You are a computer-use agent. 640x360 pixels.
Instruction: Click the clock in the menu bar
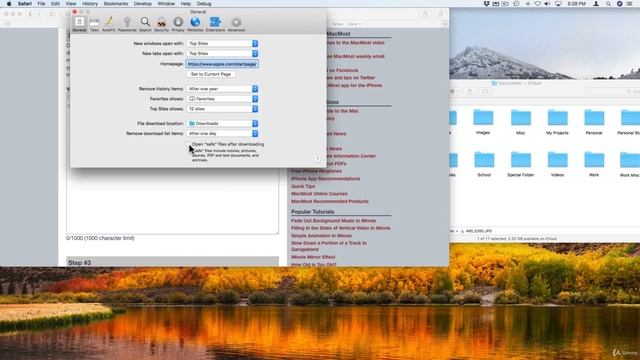pyautogui.click(x=576, y=4)
